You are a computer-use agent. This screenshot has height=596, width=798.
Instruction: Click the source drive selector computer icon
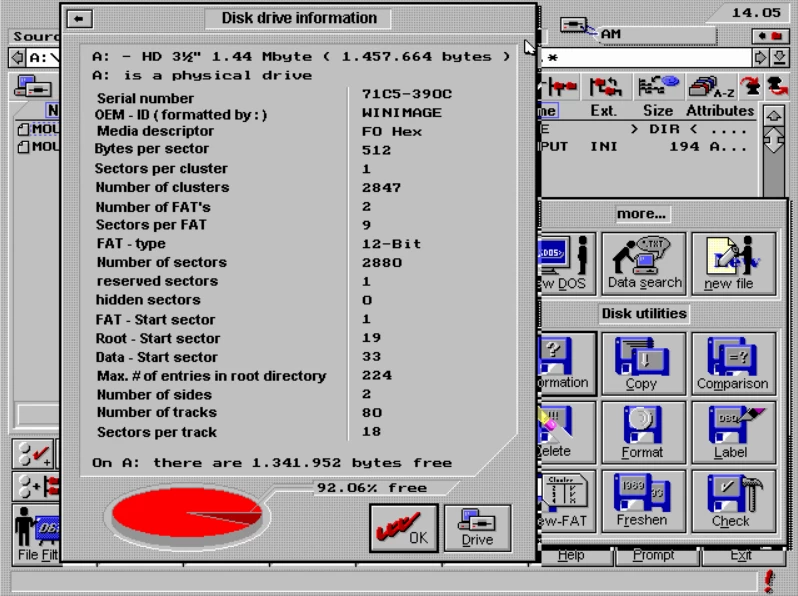[34, 87]
